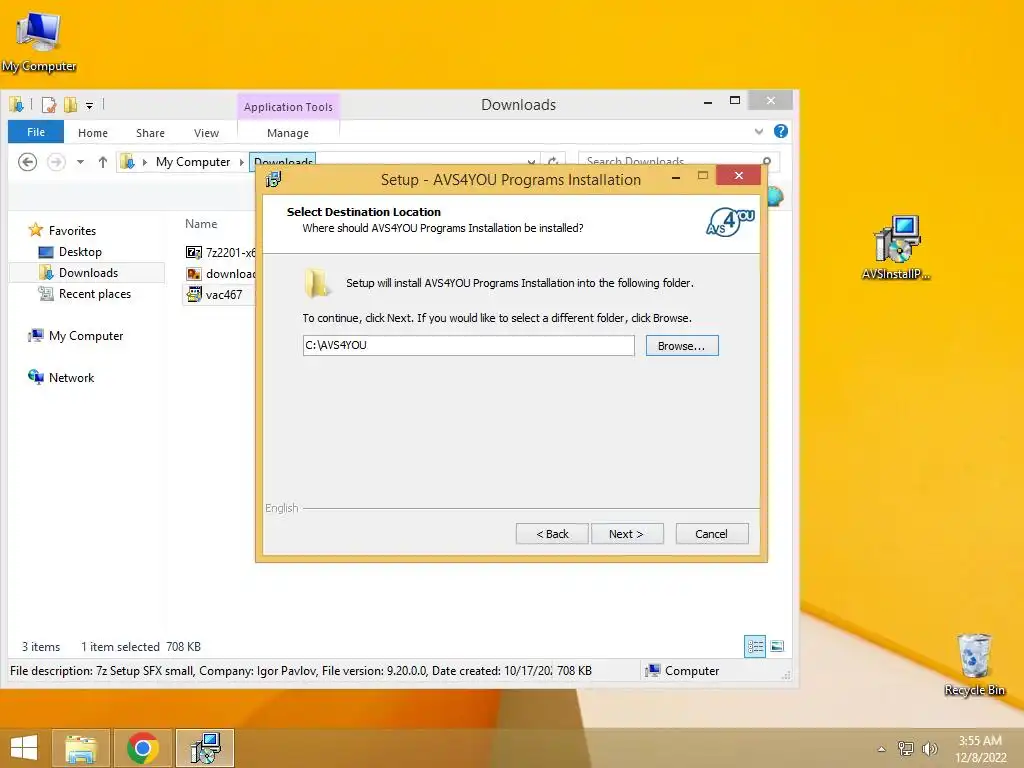Click the installer taskbar icon
This screenshot has height=768, width=1024.
205,748
